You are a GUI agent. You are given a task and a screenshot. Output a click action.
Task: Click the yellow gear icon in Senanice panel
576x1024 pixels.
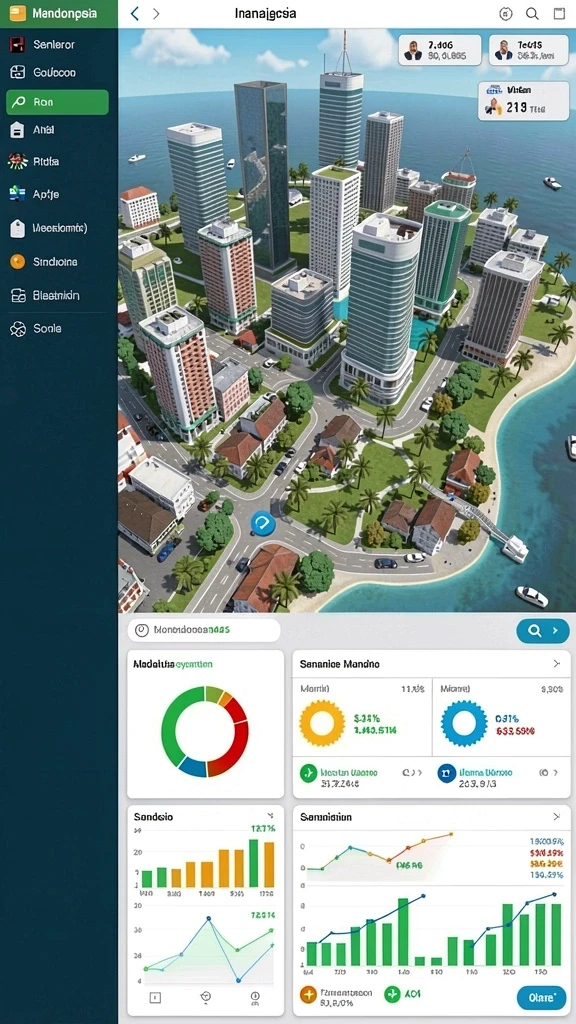click(322, 723)
